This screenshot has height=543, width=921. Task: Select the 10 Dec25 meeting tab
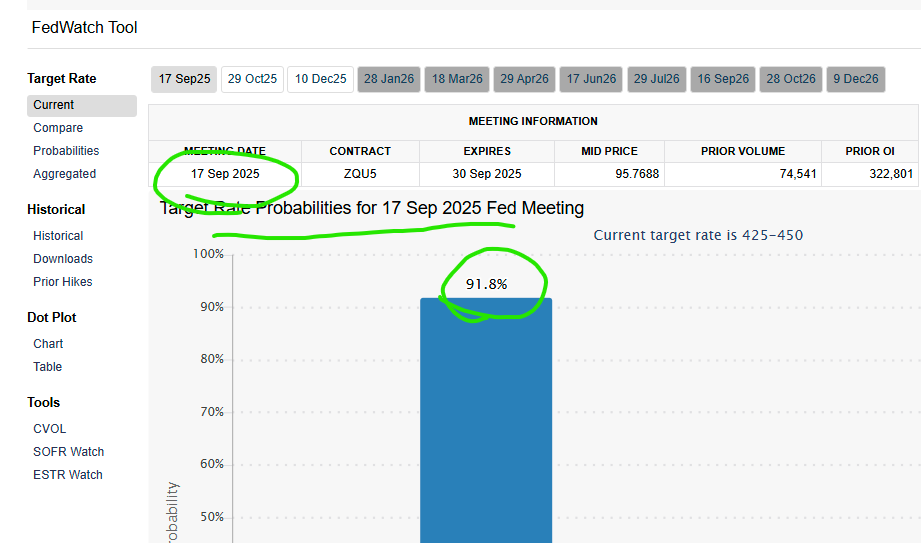point(320,79)
